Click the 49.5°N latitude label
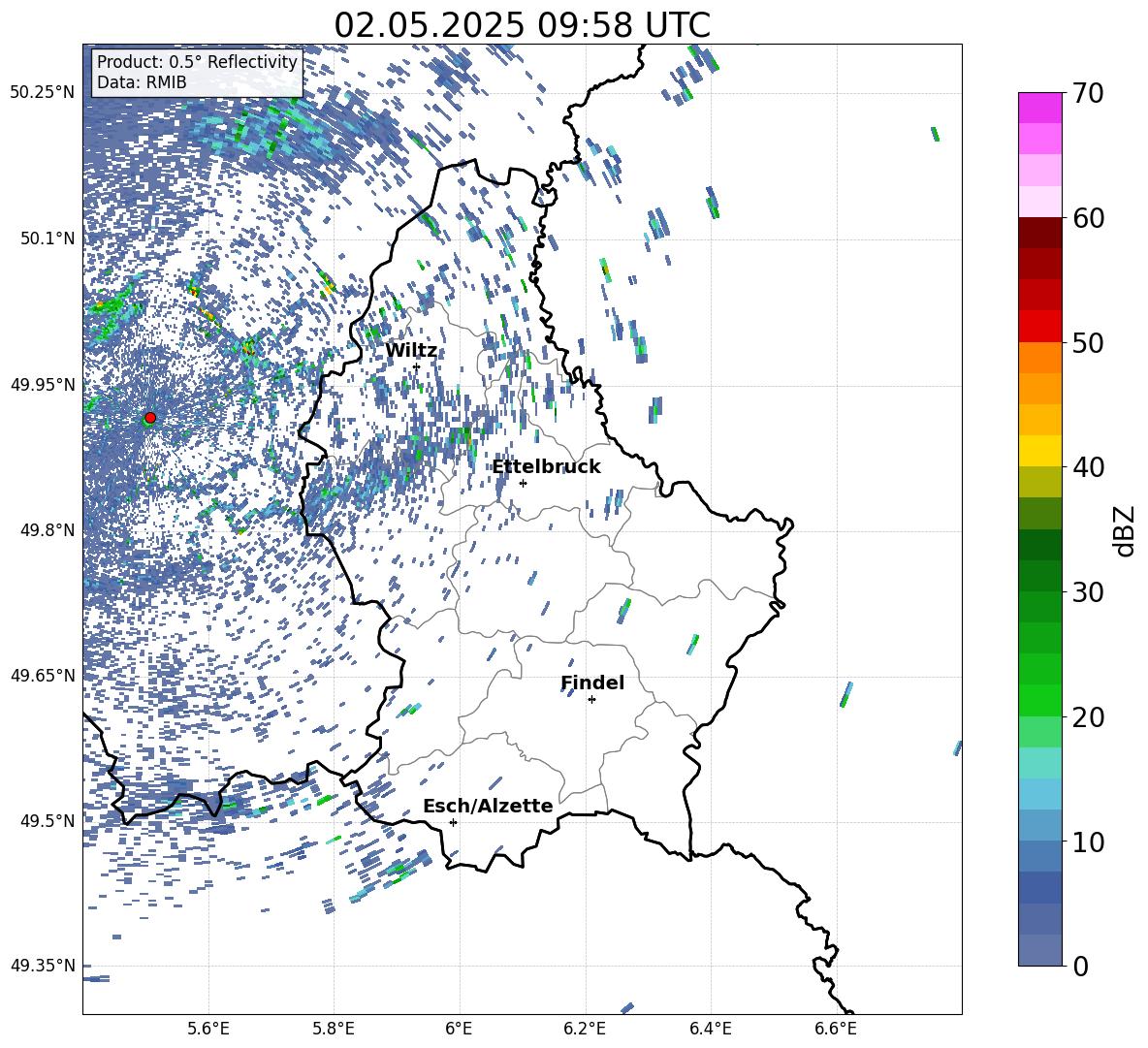 47,820
